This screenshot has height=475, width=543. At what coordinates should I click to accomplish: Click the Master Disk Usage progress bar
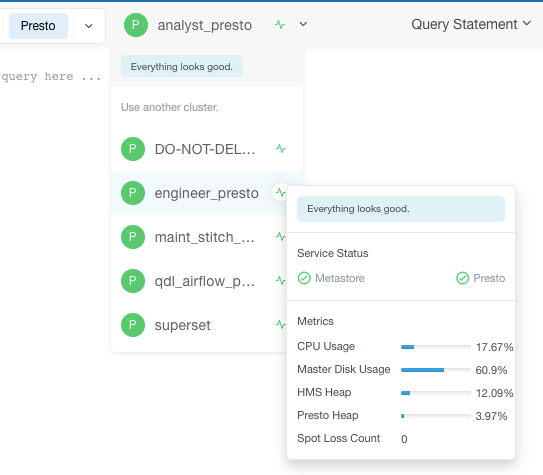(x=436, y=370)
